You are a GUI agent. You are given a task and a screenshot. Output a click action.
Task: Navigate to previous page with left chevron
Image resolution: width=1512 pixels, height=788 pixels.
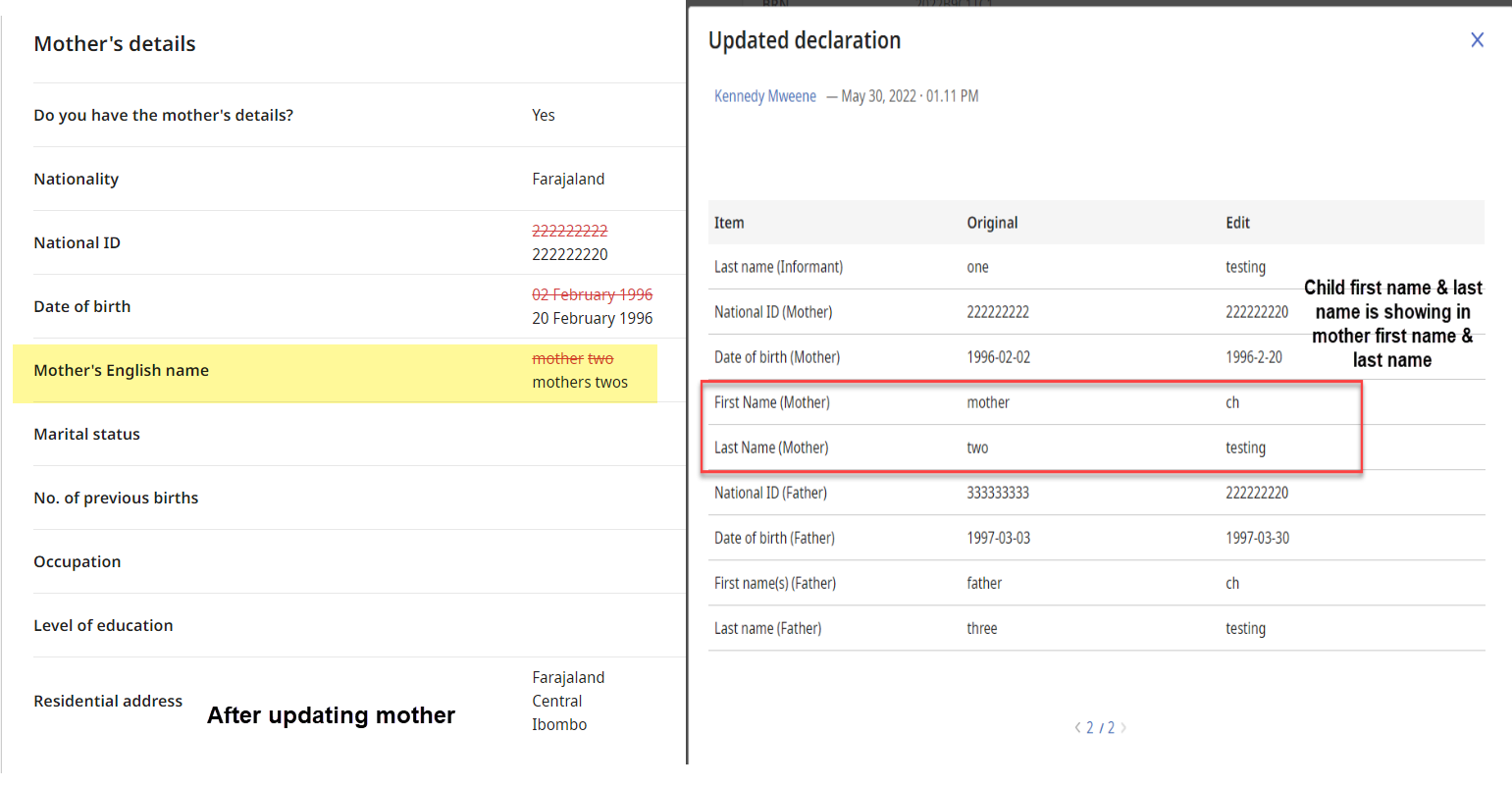(x=1077, y=727)
